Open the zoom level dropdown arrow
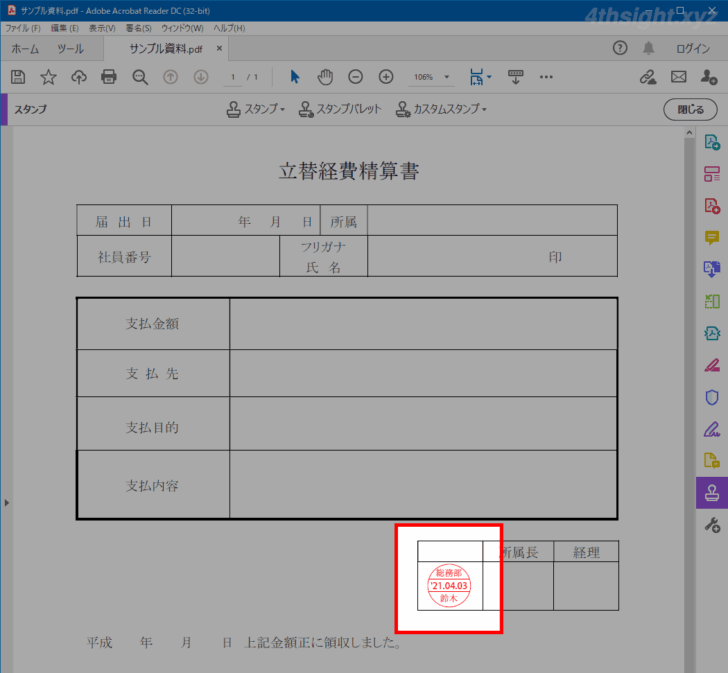Image resolution: width=728 pixels, height=673 pixels. pos(447,77)
